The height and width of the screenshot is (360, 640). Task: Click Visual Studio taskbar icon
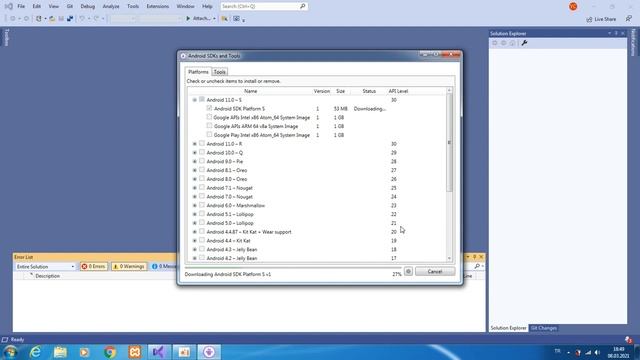coord(159,352)
